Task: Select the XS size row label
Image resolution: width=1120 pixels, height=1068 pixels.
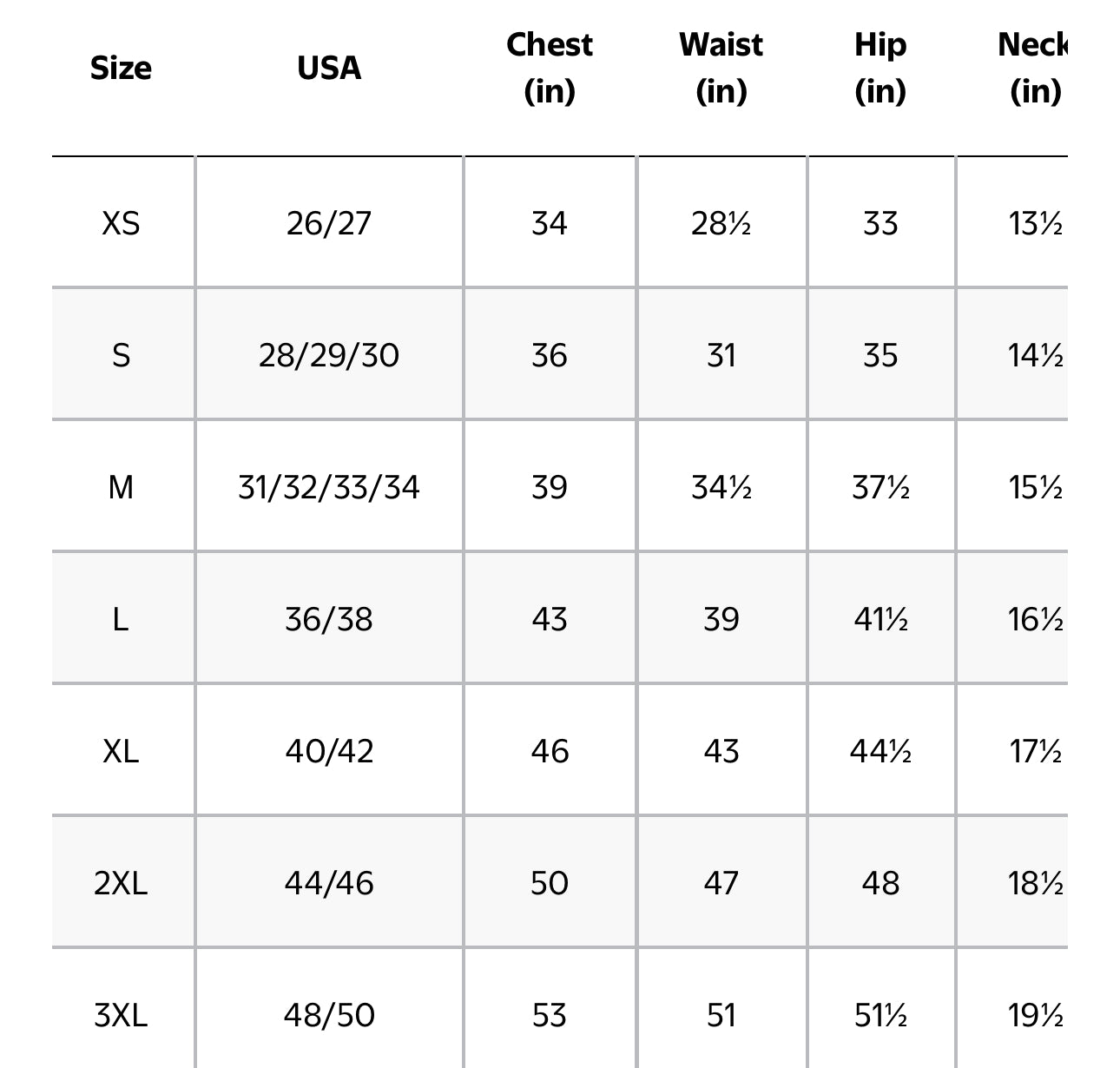Action: click(x=121, y=223)
